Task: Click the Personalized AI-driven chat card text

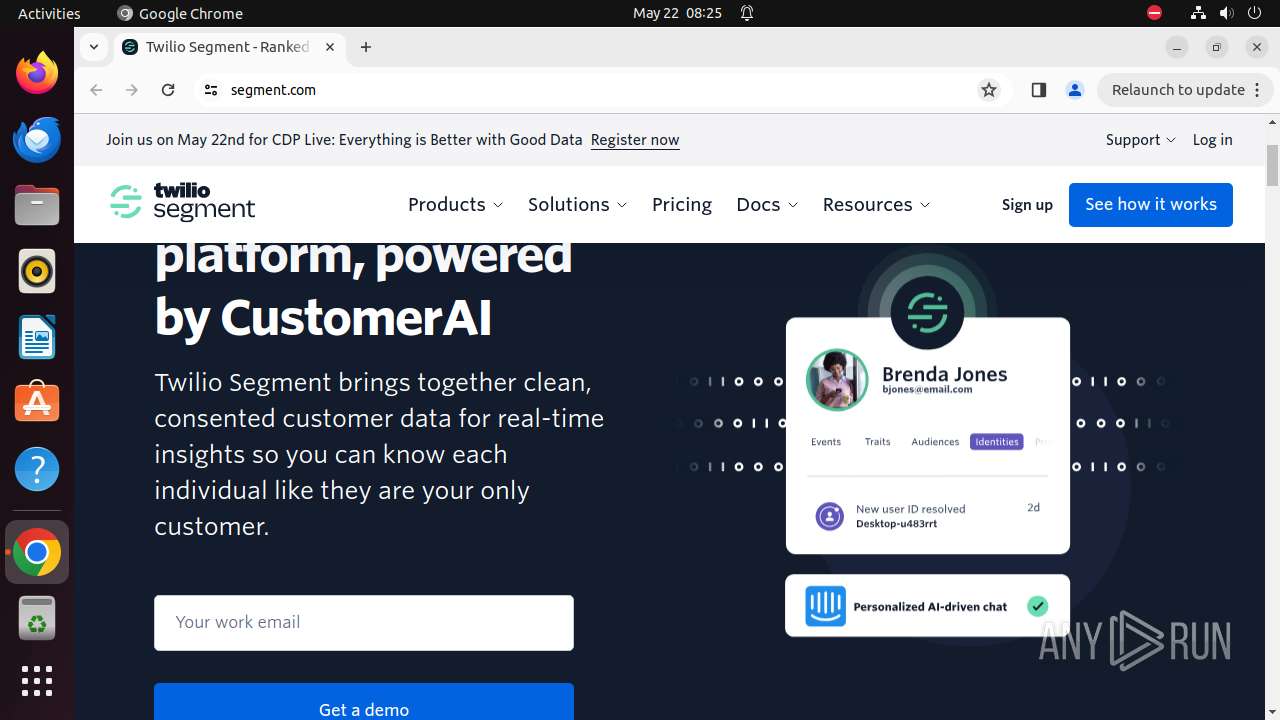Action: (x=930, y=606)
